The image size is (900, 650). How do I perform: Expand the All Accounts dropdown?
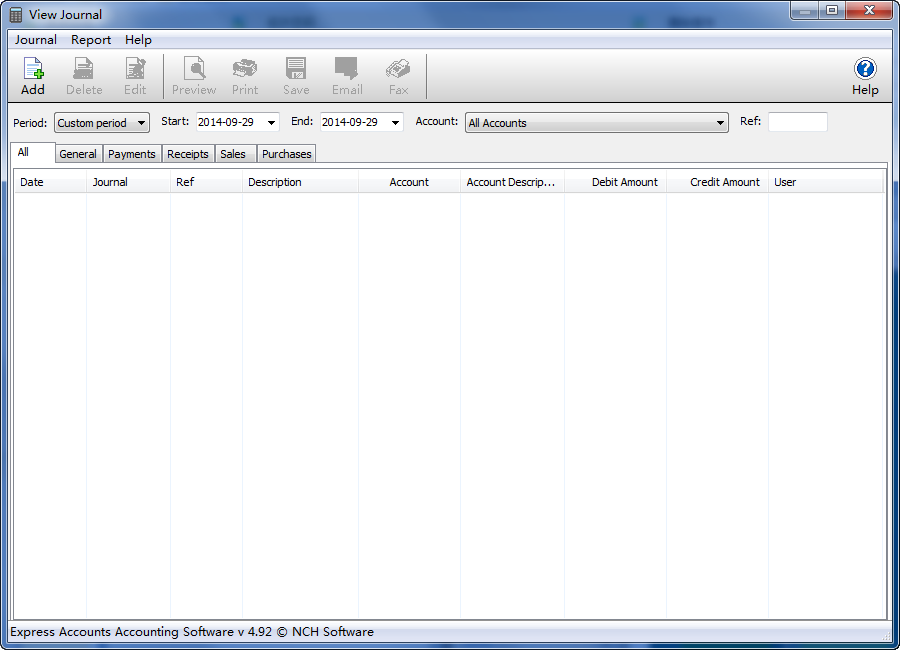596,122
